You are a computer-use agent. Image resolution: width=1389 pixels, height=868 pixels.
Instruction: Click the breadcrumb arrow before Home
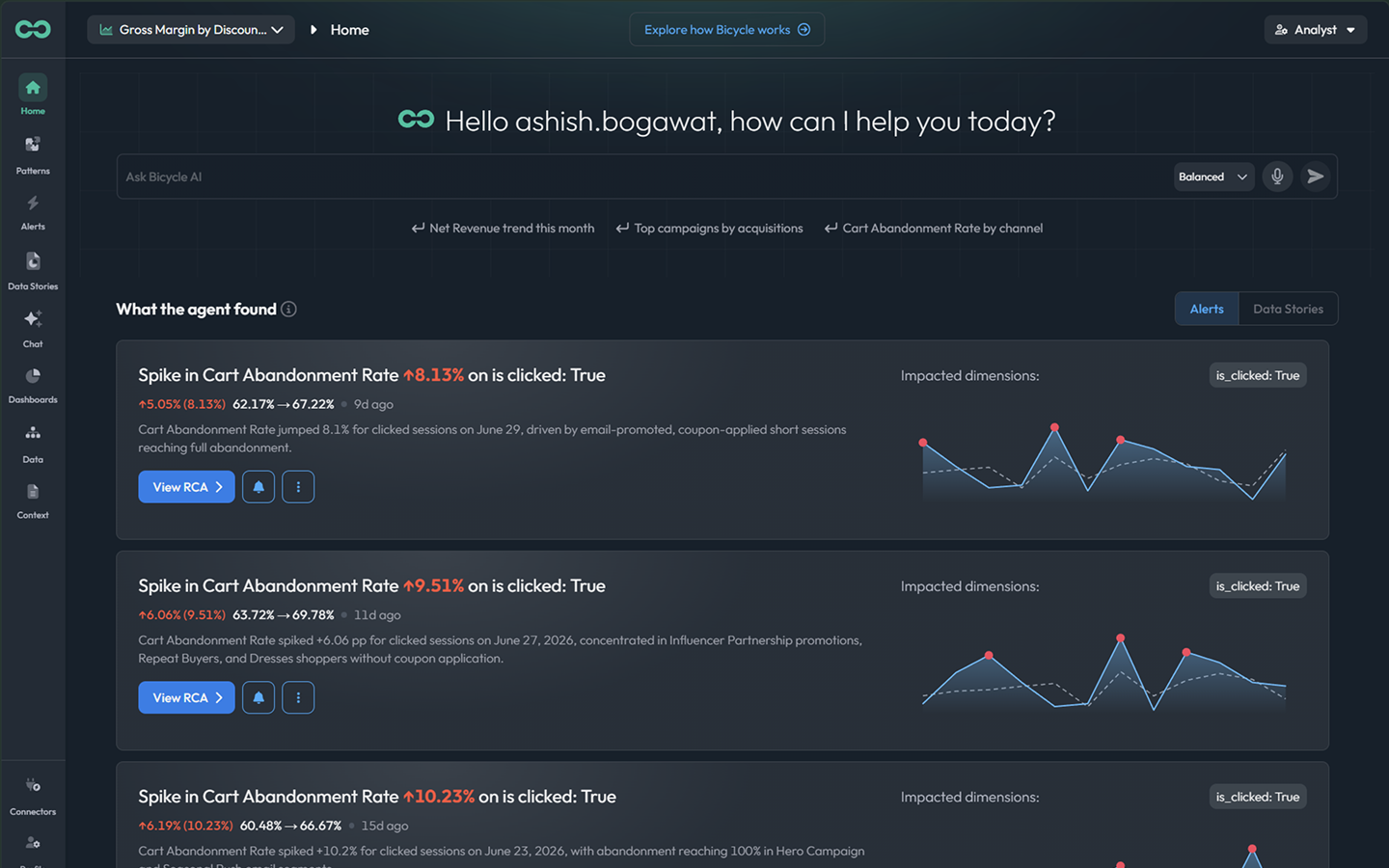pyautogui.click(x=313, y=30)
